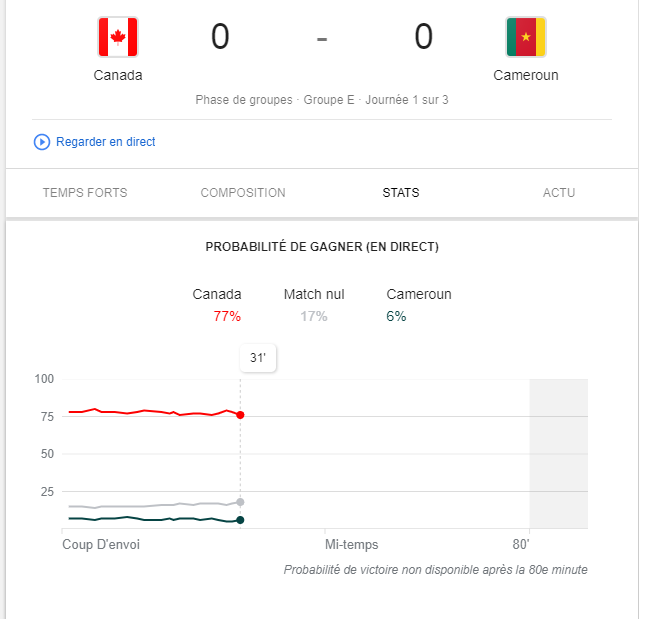The width and height of the screenshot is (655, 619).
Task: Click the dark green Cameroun marker dot
Action: pyautogui.click(x=240, y=520)
